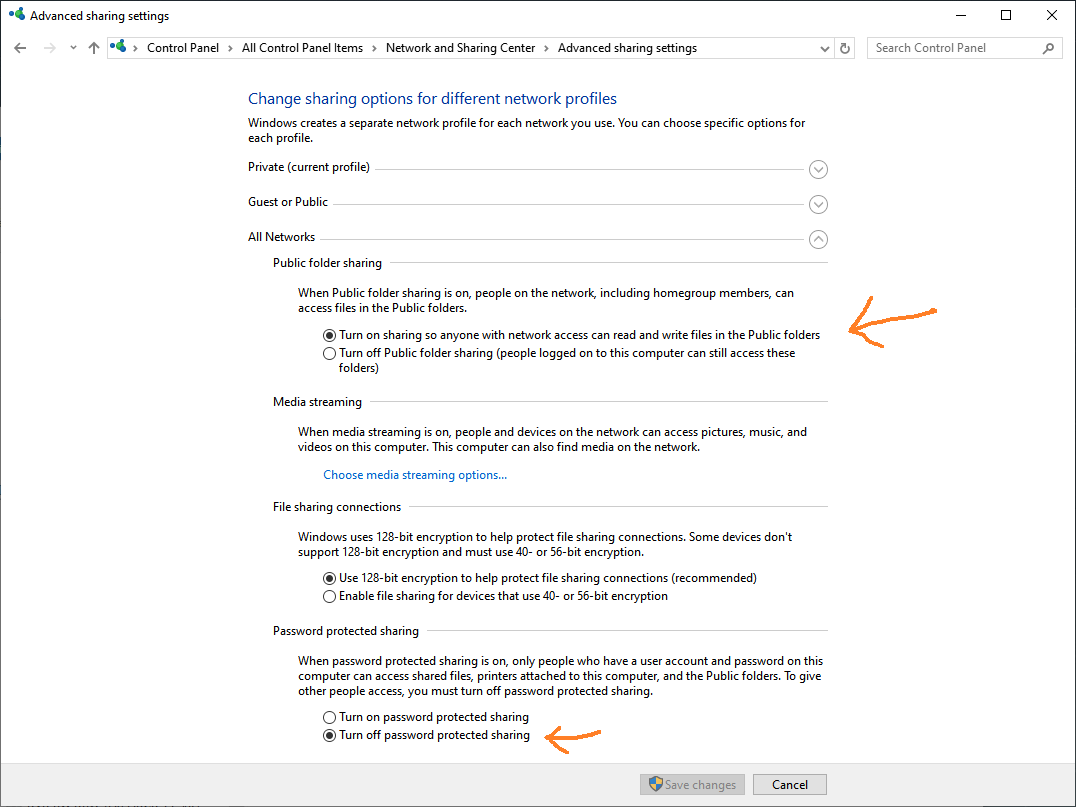Viewport: 1076px width, 807px height.
Task: Click 'Change sharing options for different network profiles' title
Action: [x=432, y=99]
